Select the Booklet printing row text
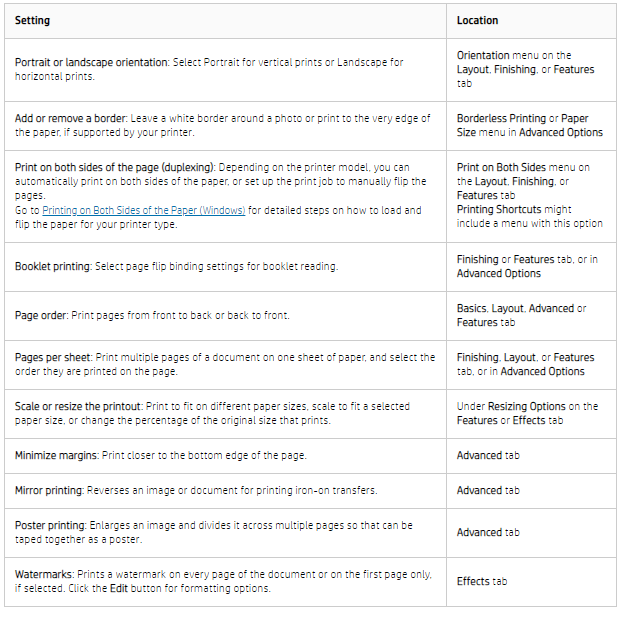630x632 pixels. click(176, 266)
